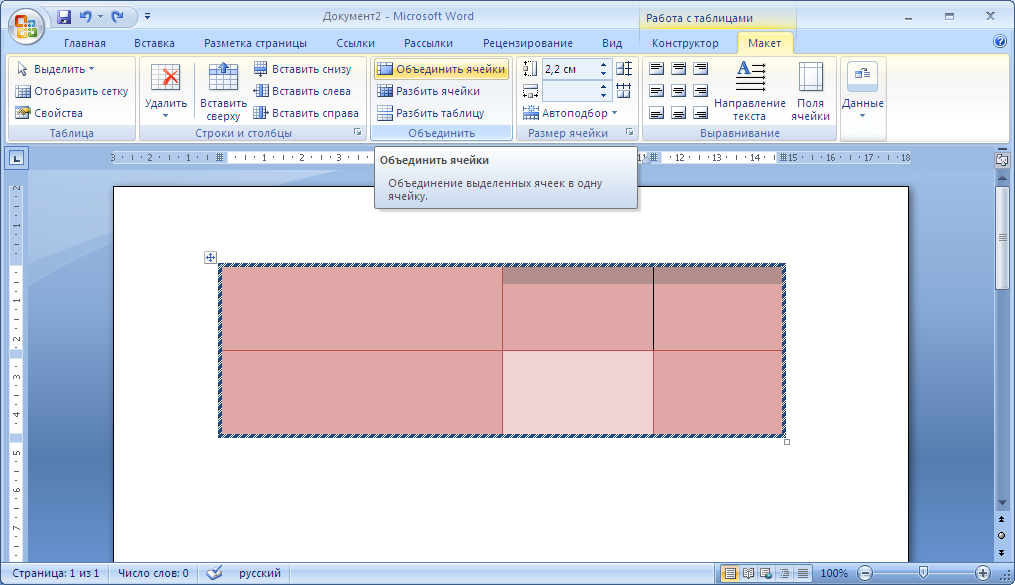Switch to Outline view
This screenshot has height=585, width=1015.
tap(785, 573)
